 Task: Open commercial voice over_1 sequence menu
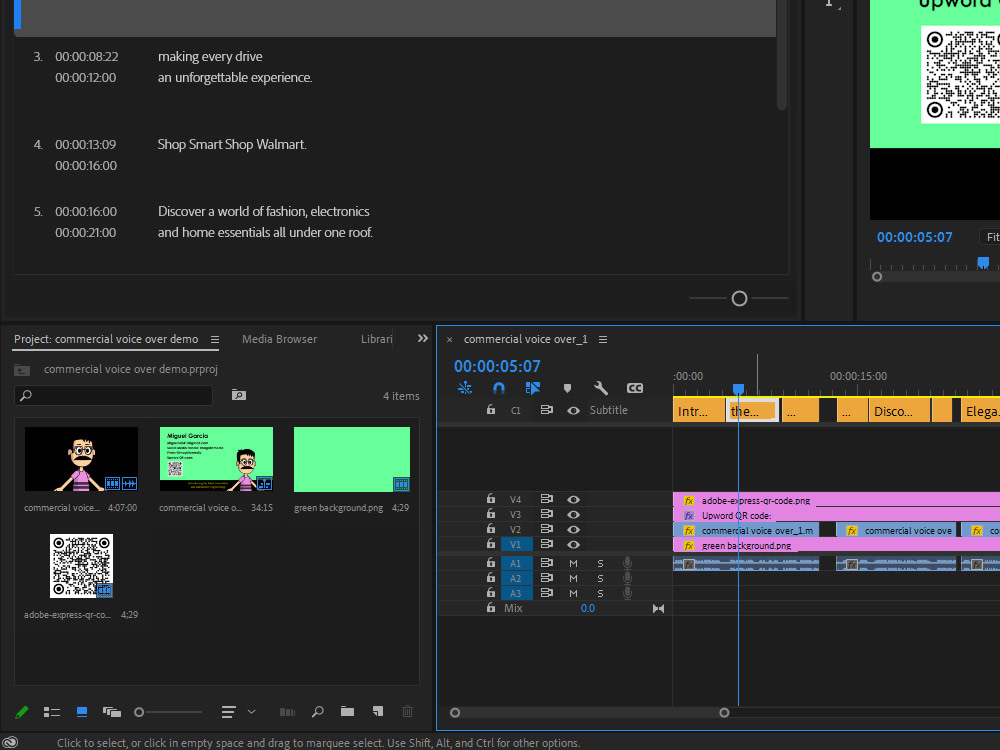coord(603,339)
